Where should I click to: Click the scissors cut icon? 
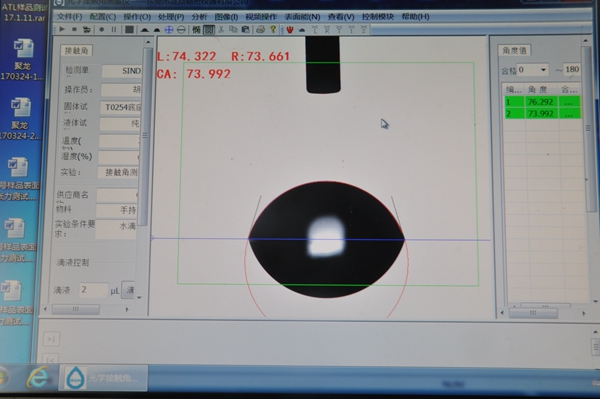(x=221, y=29)
